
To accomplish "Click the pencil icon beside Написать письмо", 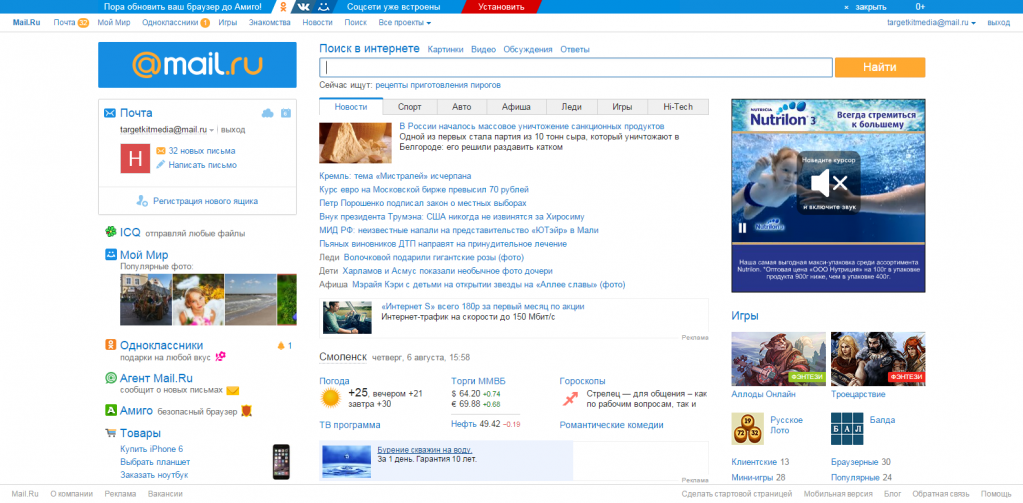I will [160, 165].
